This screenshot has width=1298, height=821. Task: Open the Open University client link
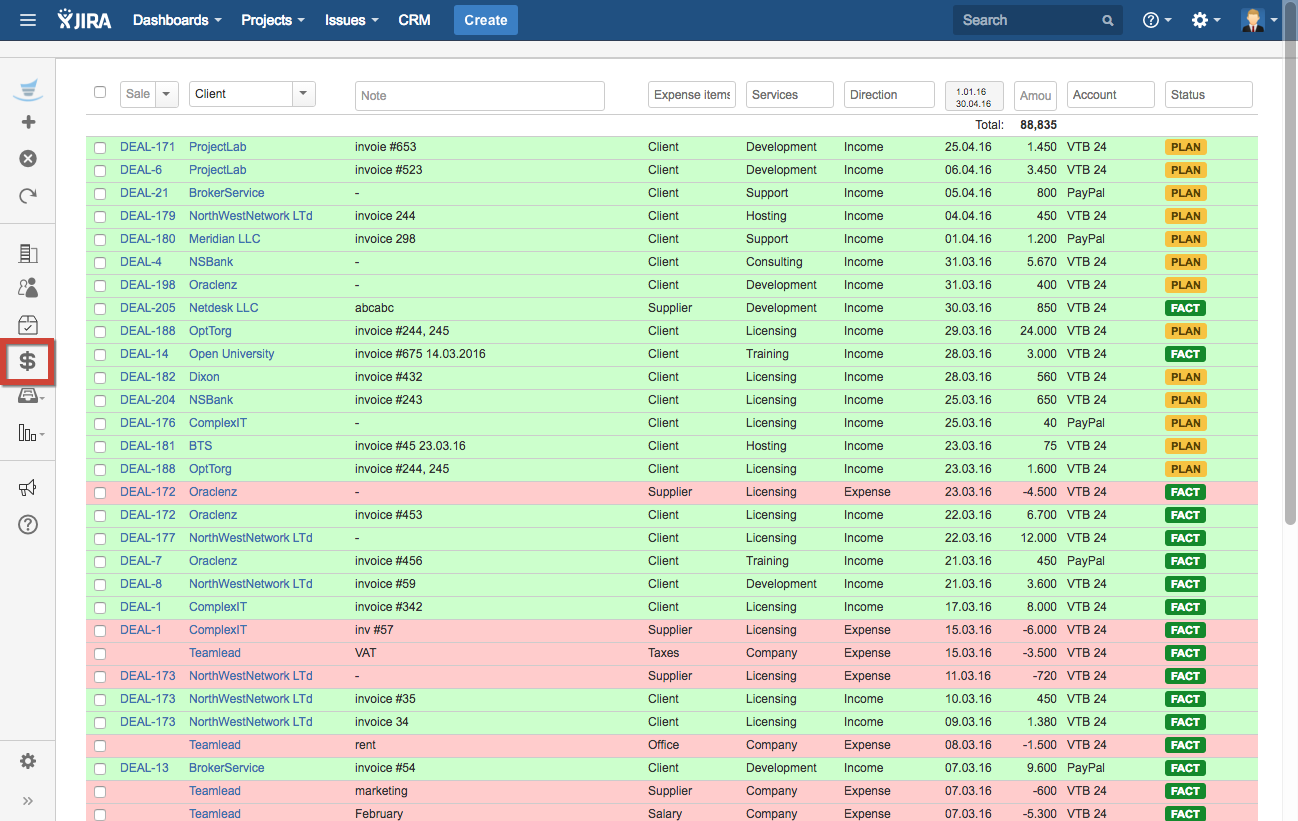[231, 354]
